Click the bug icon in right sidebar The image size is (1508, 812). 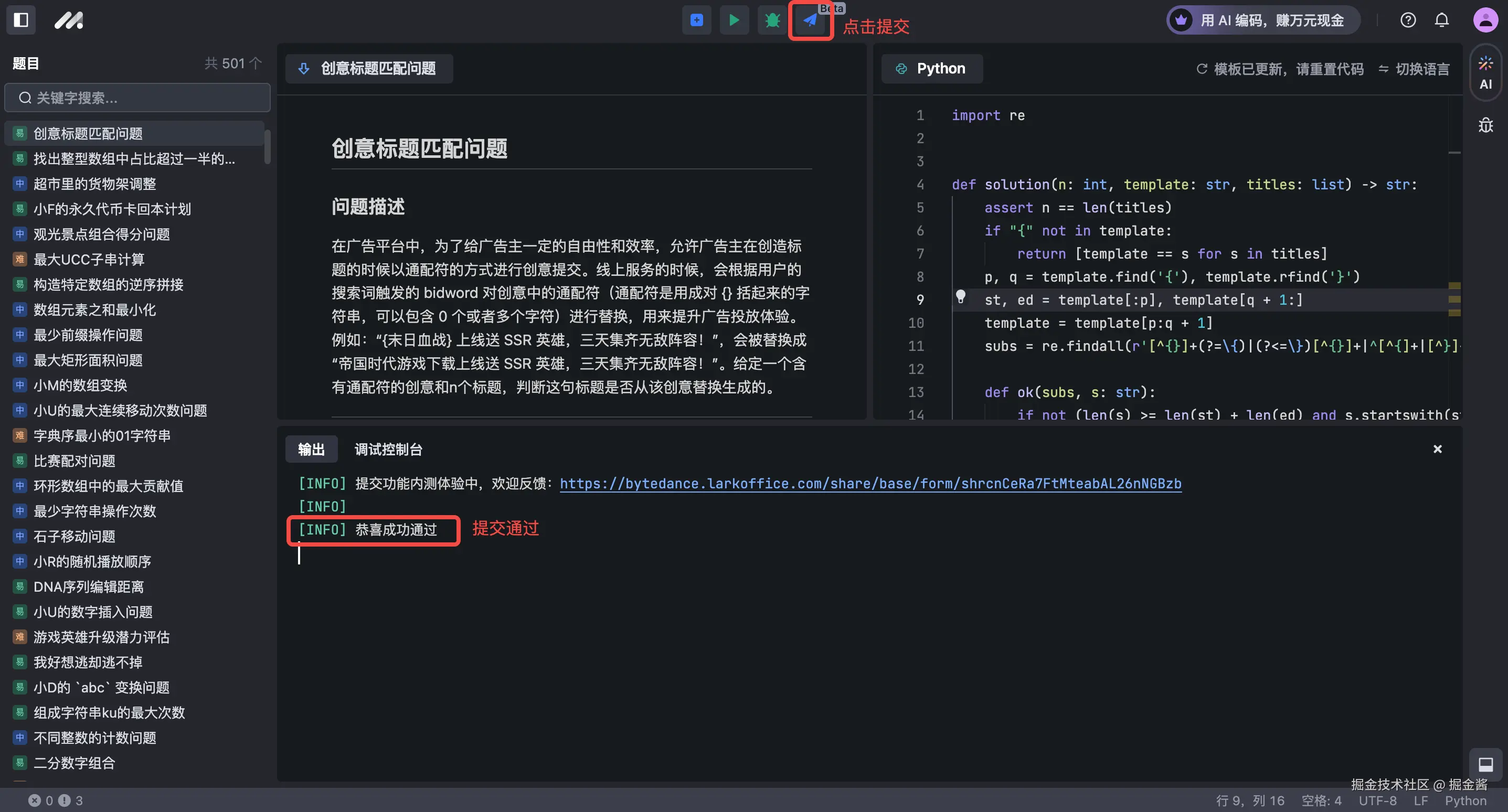click(x=1485, y=125)
